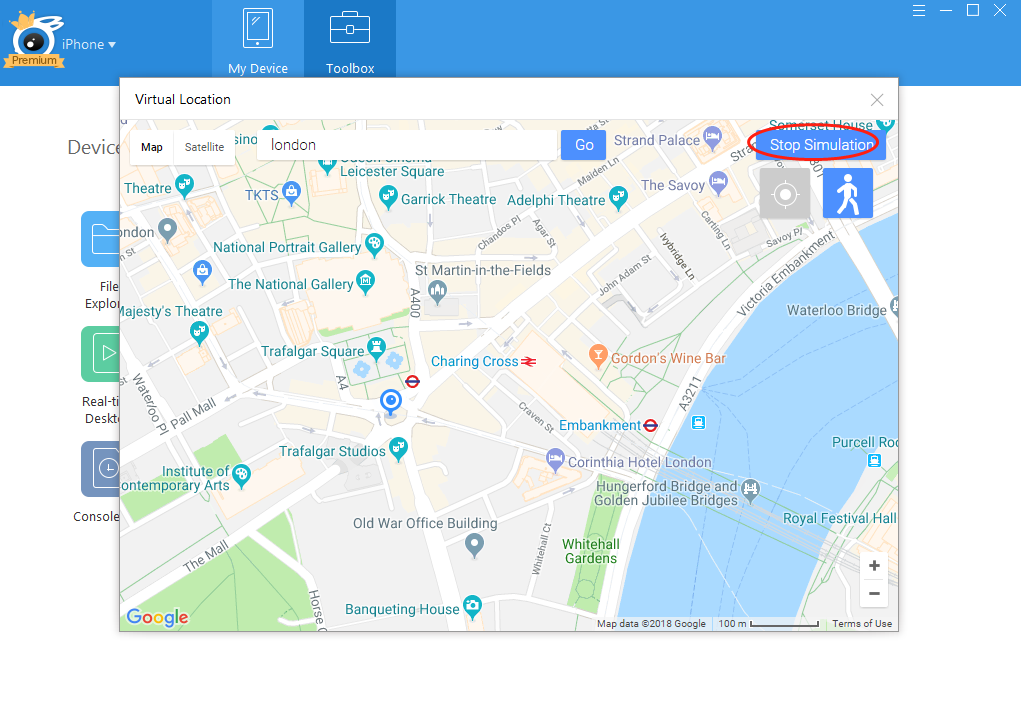Viewport: 1021px width, 710px height.
Task: Click the Go search button
Action: 584,145
